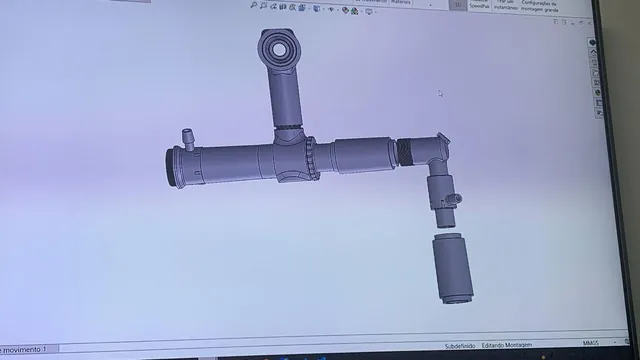This screenshot has height=360, width=640.
Task: Open SolidWorks Resources task pane tab
Action: coord(593,42)
